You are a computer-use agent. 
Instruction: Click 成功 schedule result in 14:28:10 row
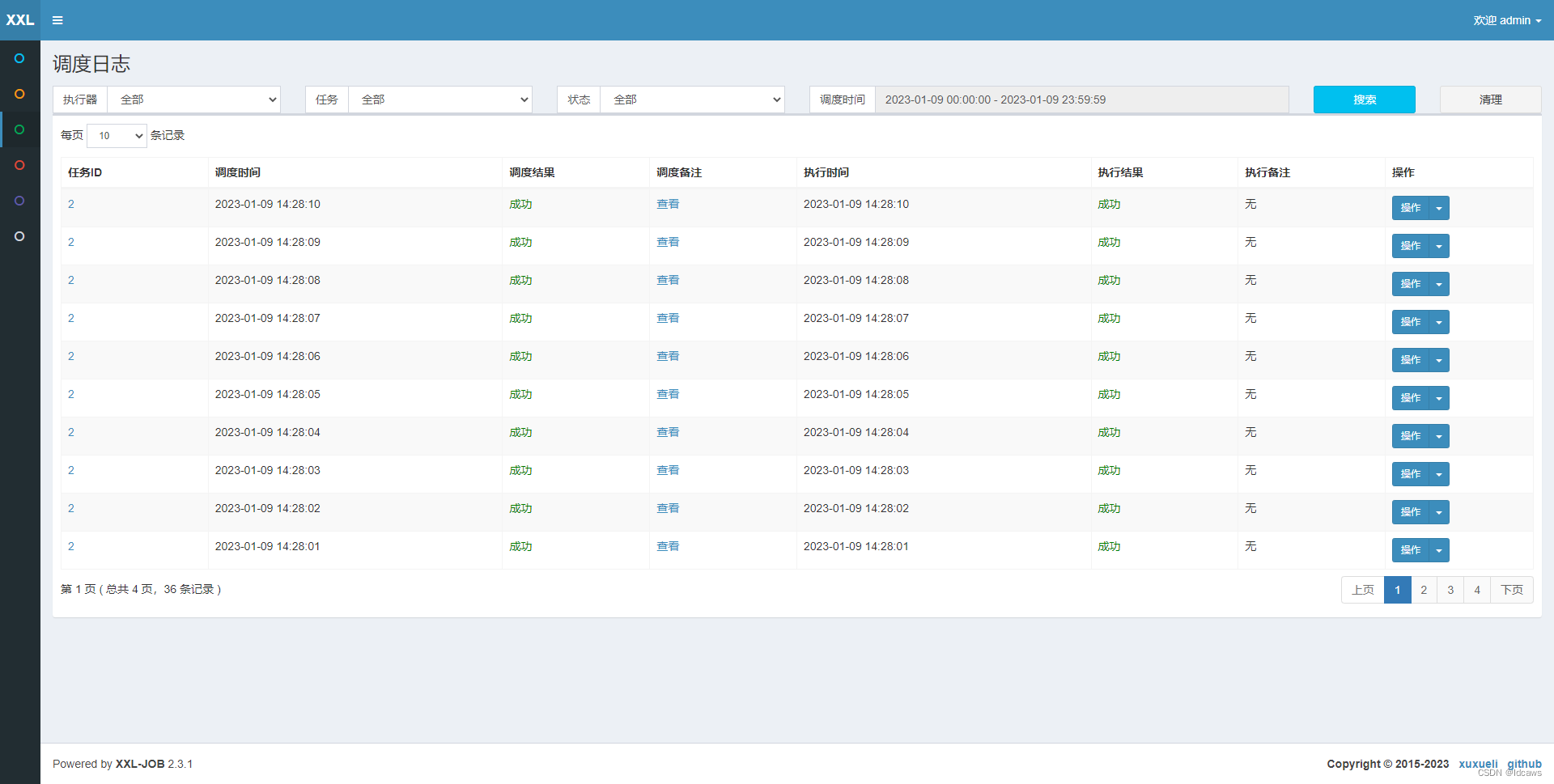point(520,204)
